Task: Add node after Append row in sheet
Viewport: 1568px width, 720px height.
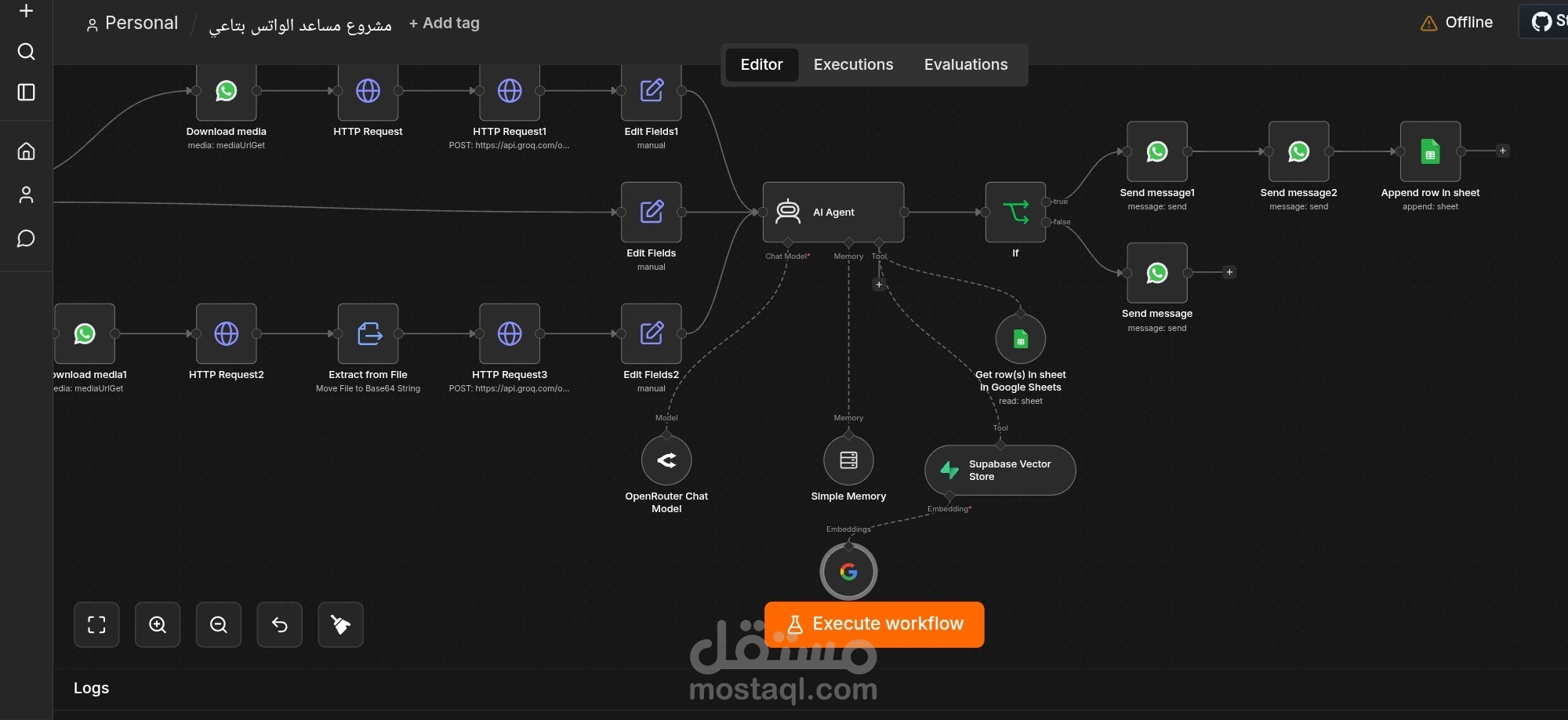Action: pos(1502,151)
